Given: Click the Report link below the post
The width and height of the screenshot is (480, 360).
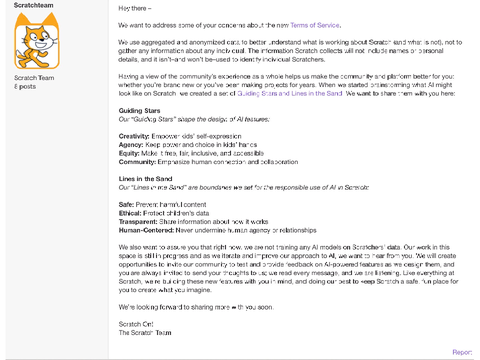Looking at the screenshot, I should point(462,352).
